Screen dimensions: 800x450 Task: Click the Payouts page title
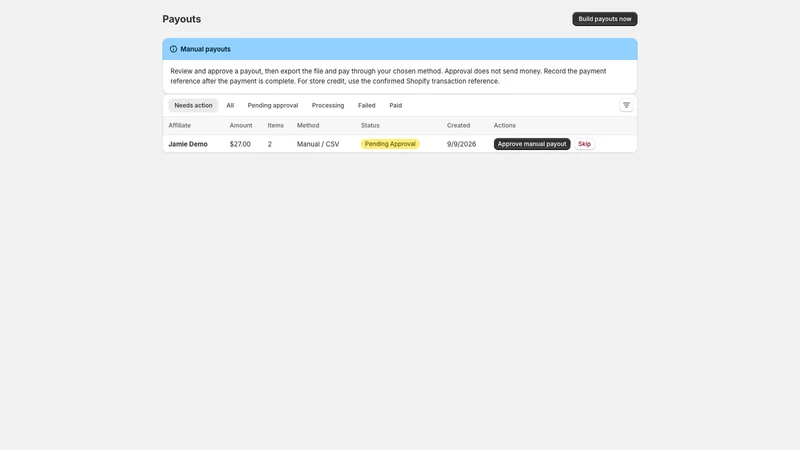coord(182,19)
